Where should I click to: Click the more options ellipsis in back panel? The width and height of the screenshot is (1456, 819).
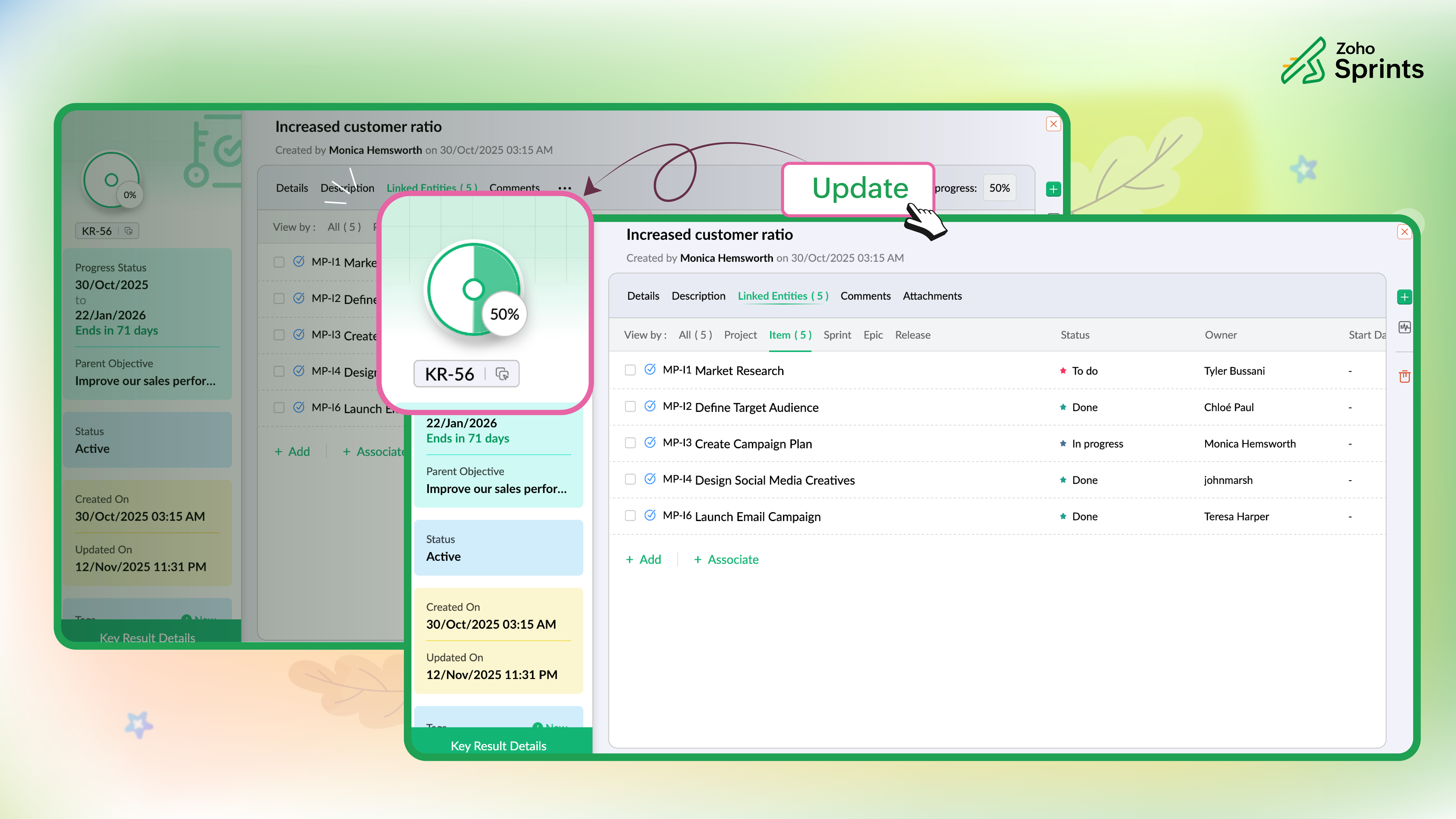click(x=564, y=188)
